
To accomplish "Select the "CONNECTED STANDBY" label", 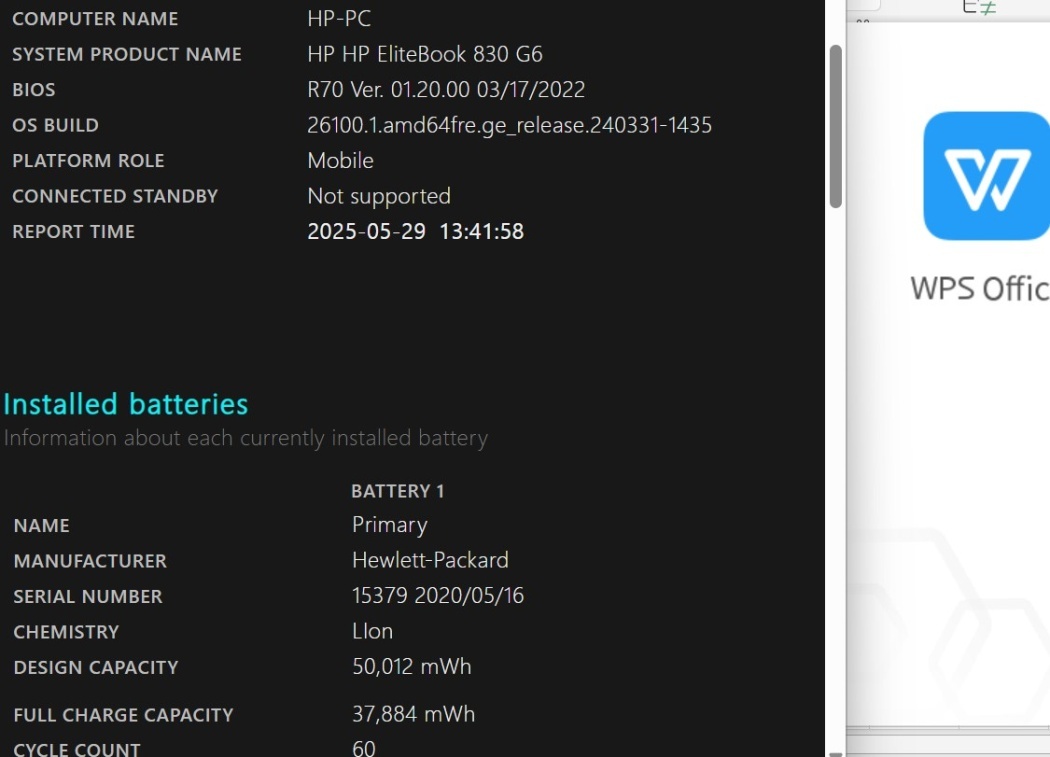I will (115, 196).
